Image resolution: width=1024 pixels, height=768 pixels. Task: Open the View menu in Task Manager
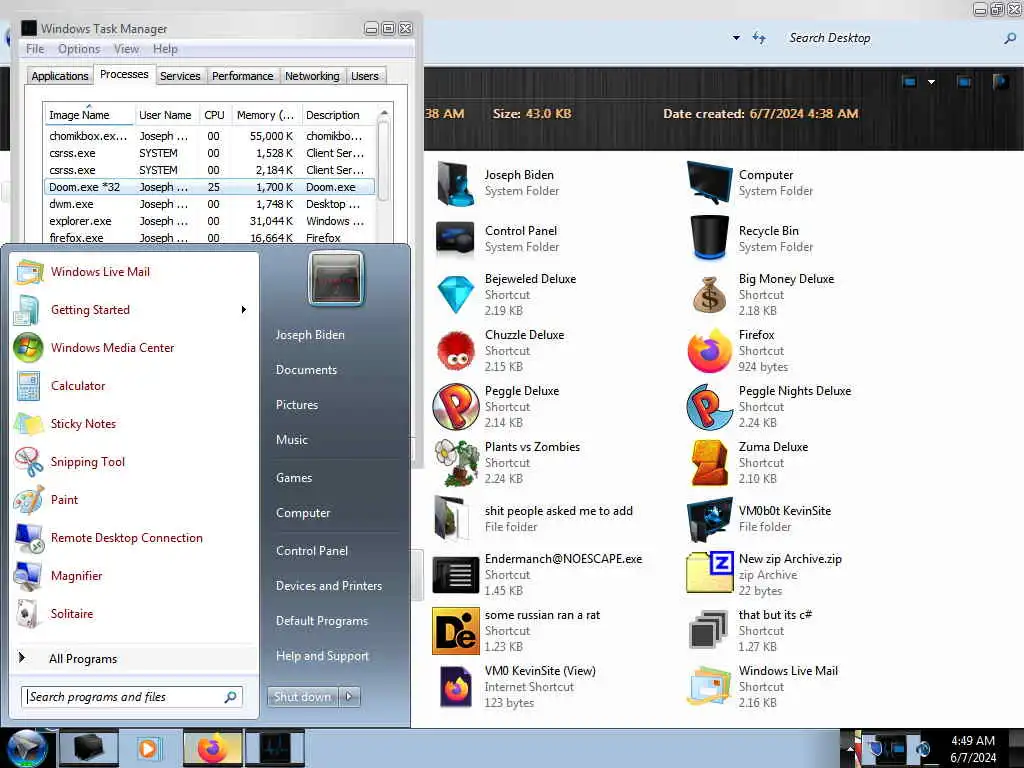point(126,49)
